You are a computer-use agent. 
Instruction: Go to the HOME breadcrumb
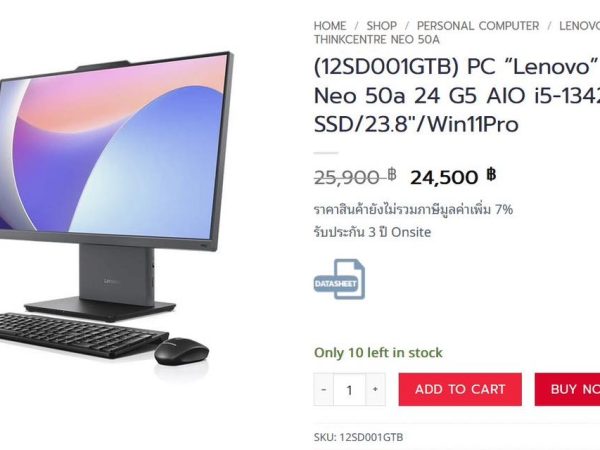[330, 26]
